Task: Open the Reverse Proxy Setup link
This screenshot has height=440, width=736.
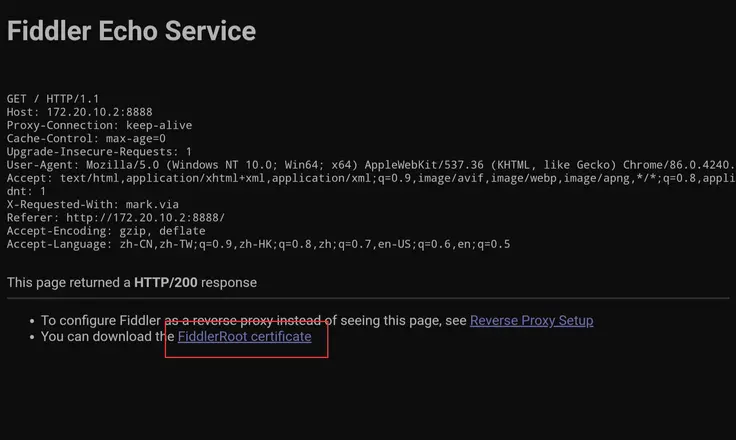Action: [531, 320]
